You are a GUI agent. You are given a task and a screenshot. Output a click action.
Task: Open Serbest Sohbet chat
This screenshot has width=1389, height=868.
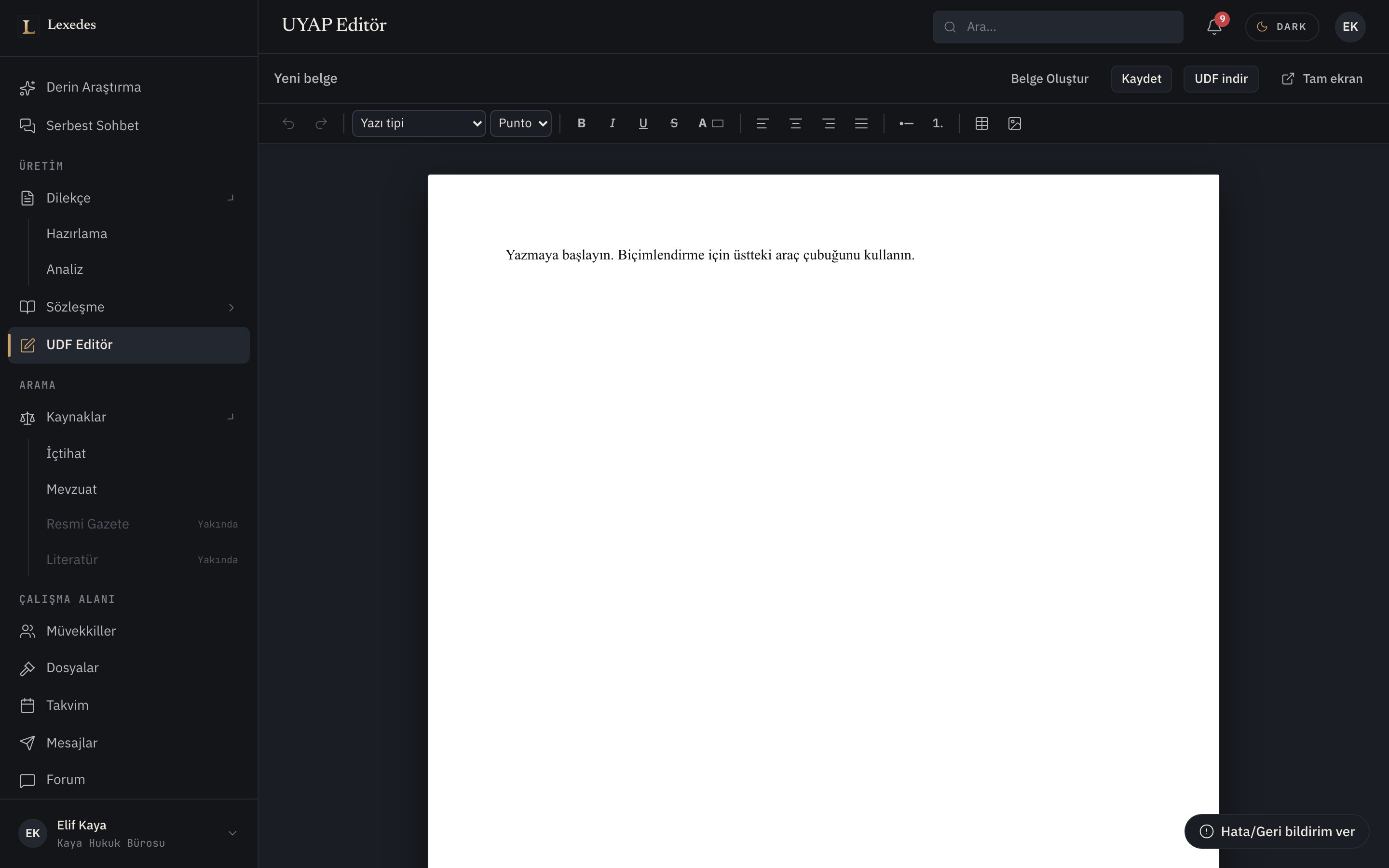[129, 126]
